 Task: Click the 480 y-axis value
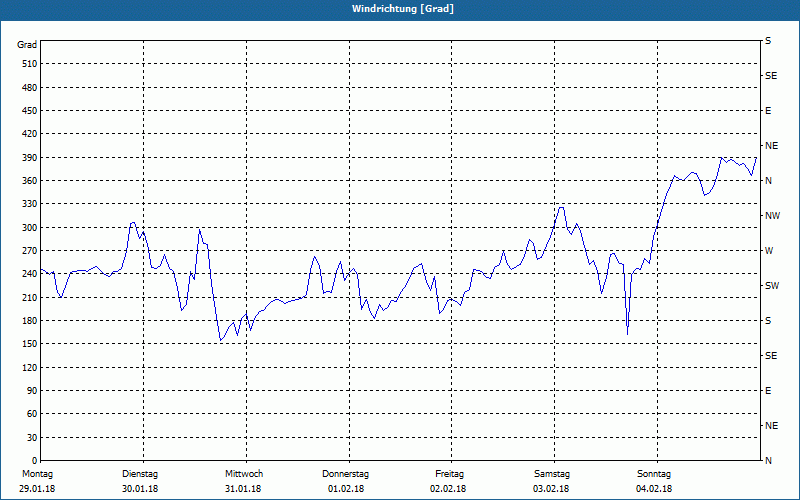tap(30, 87)
